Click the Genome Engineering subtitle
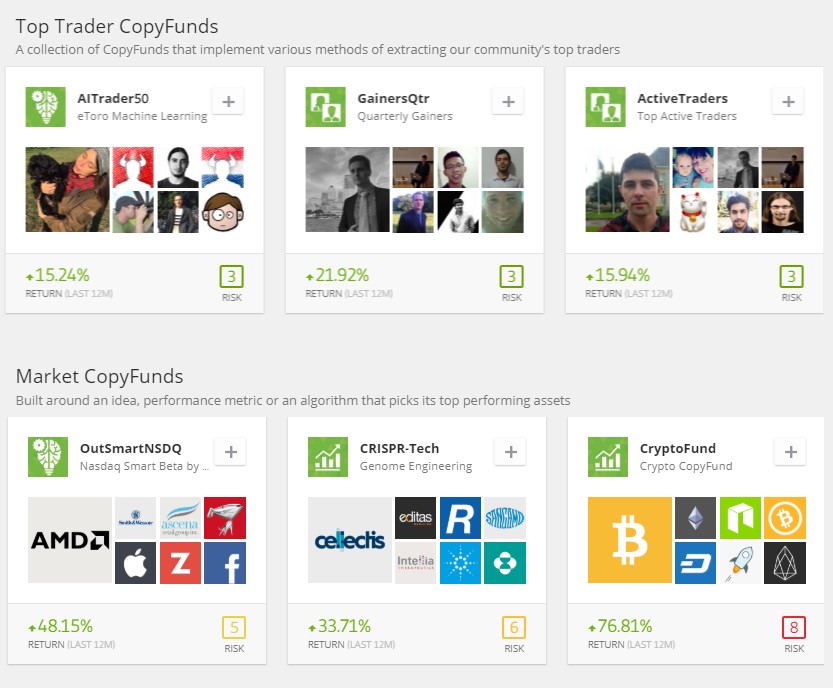833x688 pixels. (415, 466)
